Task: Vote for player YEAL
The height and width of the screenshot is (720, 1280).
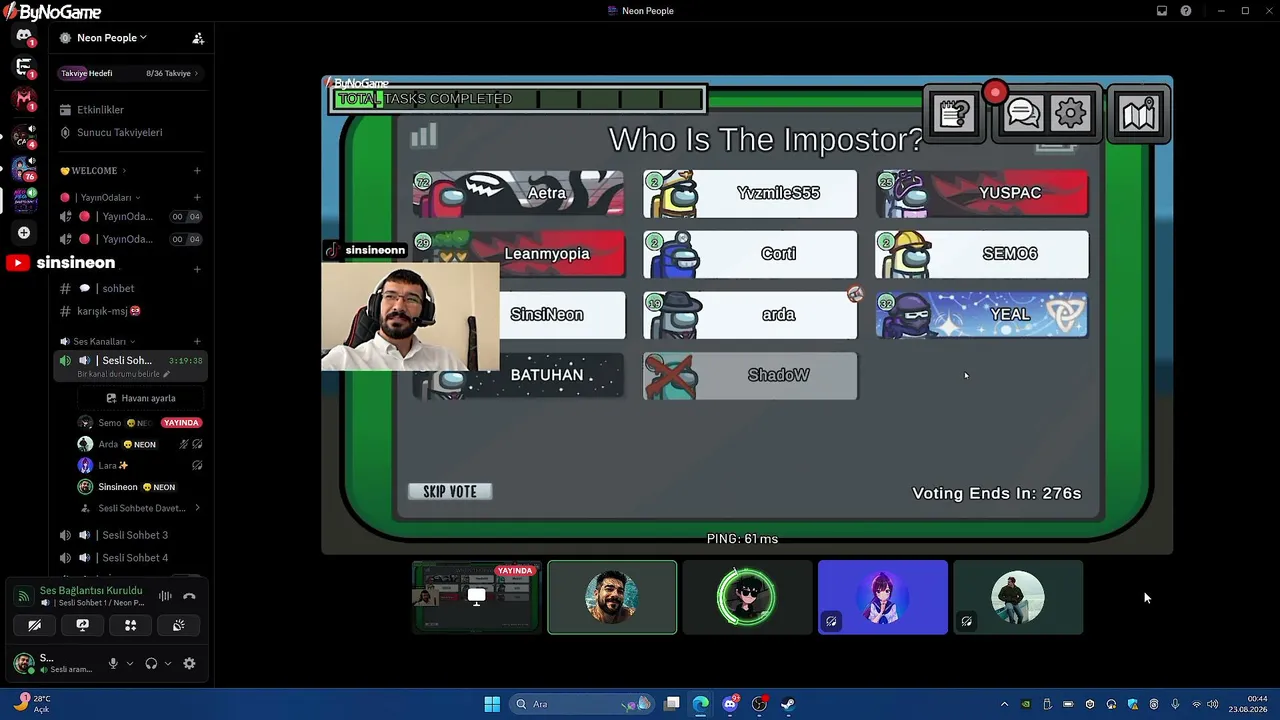Action: point(982,315)
